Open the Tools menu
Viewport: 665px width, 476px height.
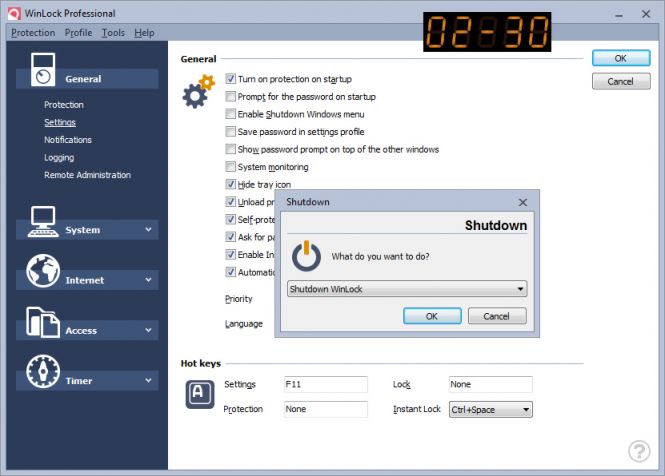pyautogui.click(x=113, y=33)
